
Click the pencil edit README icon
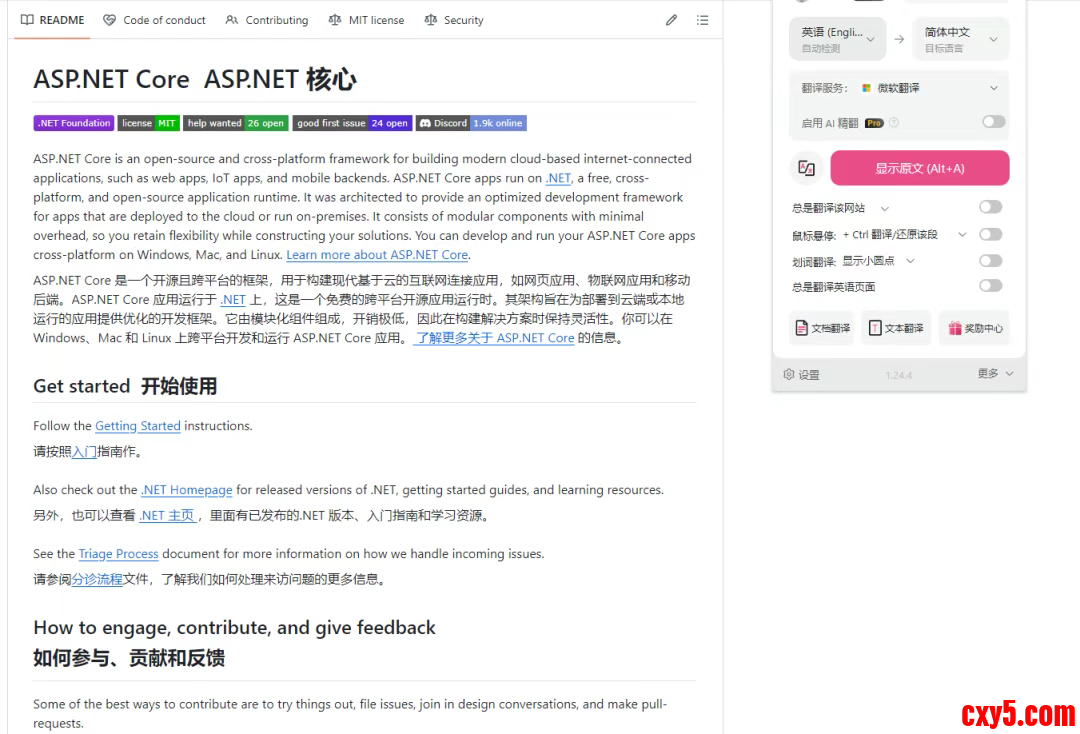[x=671, y=20]
